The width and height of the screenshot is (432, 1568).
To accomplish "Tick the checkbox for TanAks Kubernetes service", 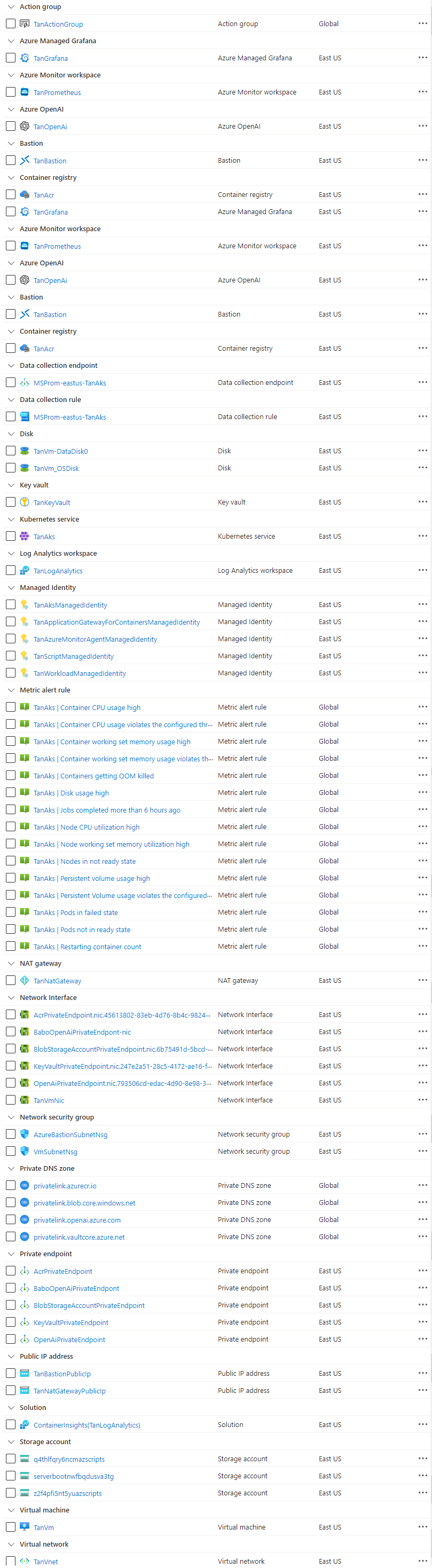I will [10, 536].
